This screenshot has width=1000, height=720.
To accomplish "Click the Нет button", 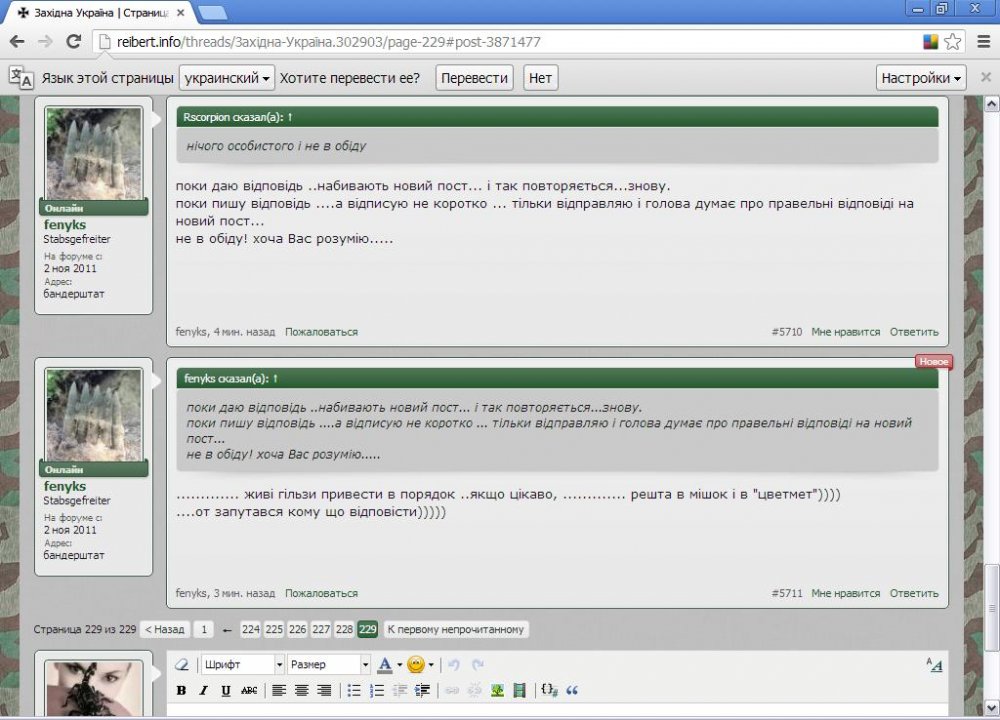I will (540, 78).
